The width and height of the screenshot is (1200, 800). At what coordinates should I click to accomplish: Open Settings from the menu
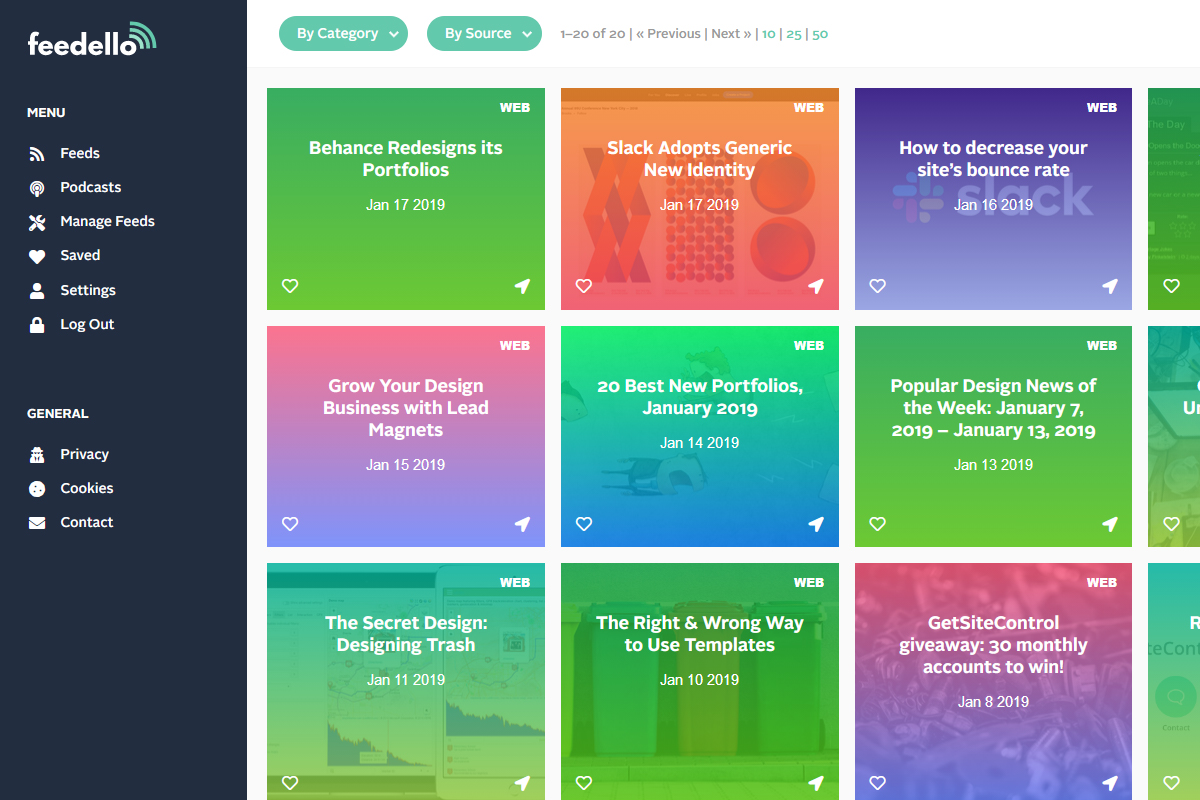pyautogui.click(x=88, y=291)
